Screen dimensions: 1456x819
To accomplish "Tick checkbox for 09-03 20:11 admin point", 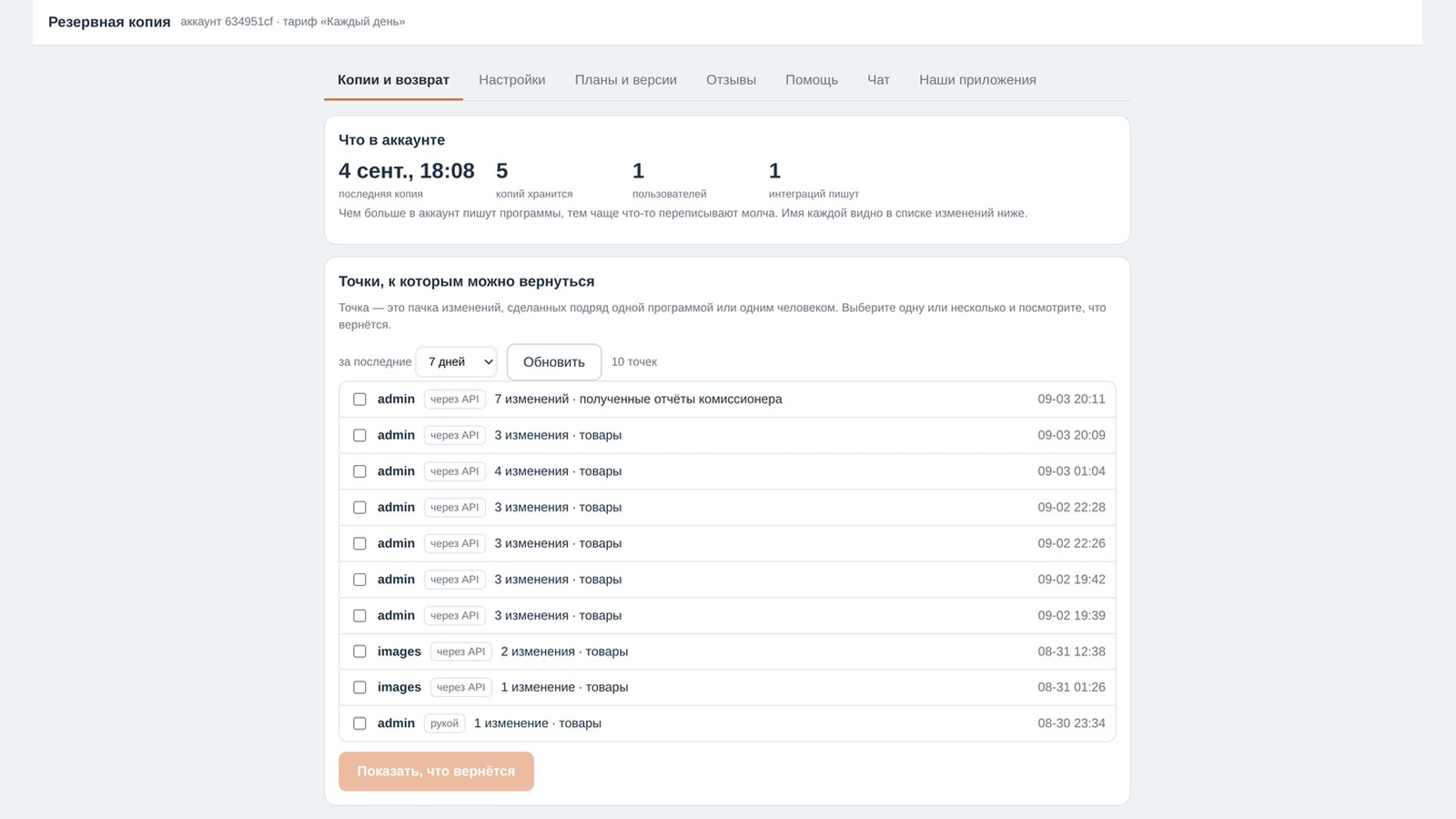I will (359, 399).
